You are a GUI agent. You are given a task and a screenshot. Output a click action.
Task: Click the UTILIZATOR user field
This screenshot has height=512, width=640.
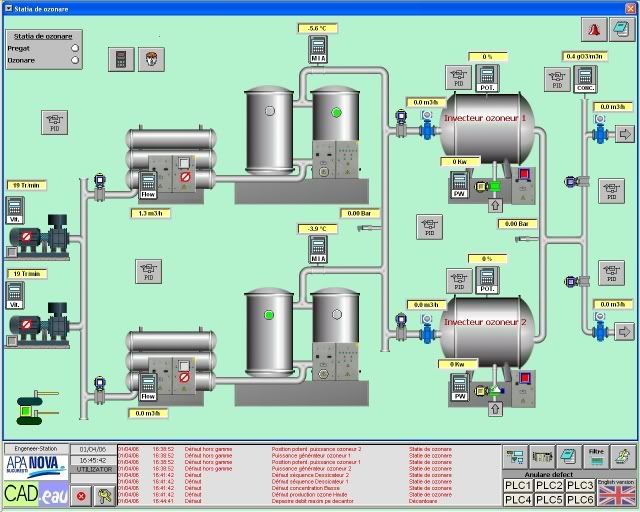(x=93, y=470)
